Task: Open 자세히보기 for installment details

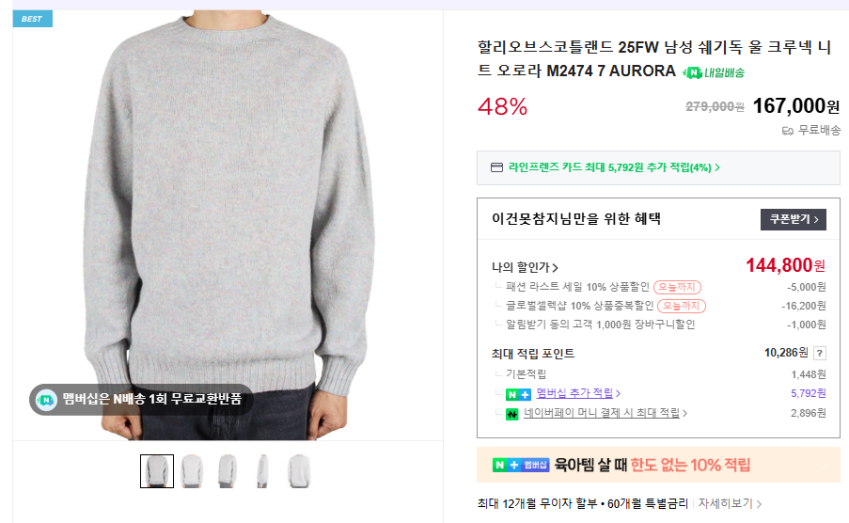Action: pyautogui.click(x=729, y=504)
